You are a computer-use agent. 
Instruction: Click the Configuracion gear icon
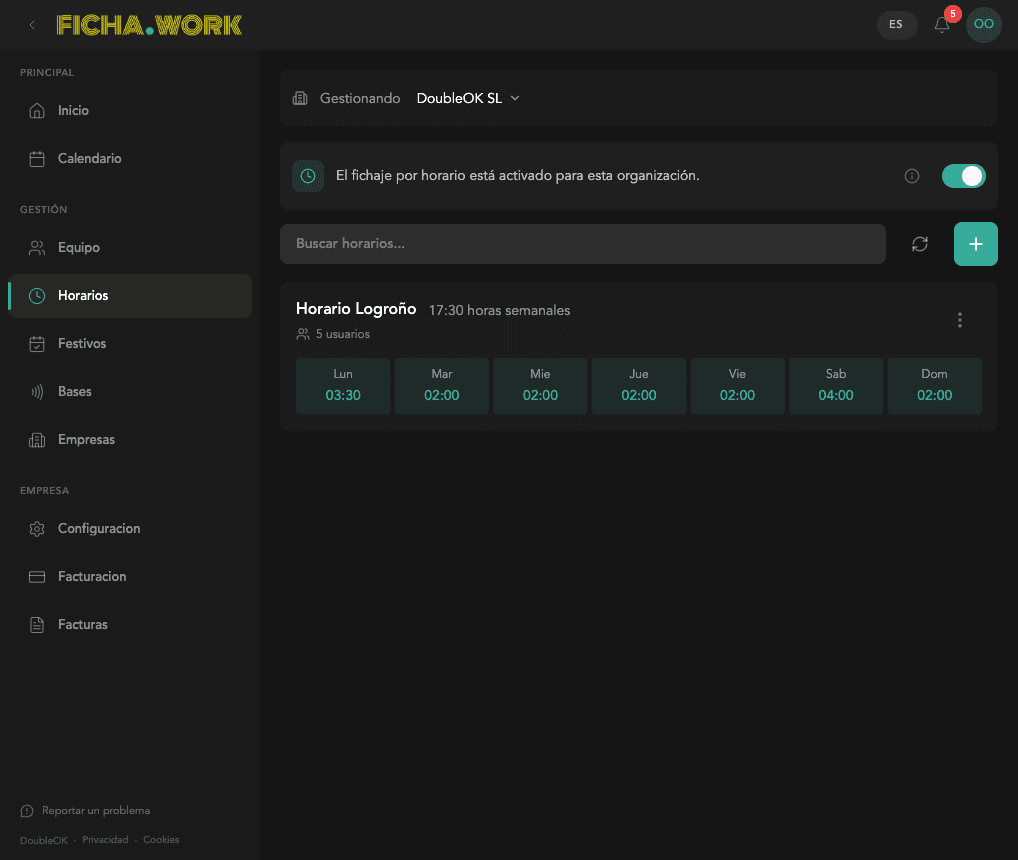coord(38,528)
